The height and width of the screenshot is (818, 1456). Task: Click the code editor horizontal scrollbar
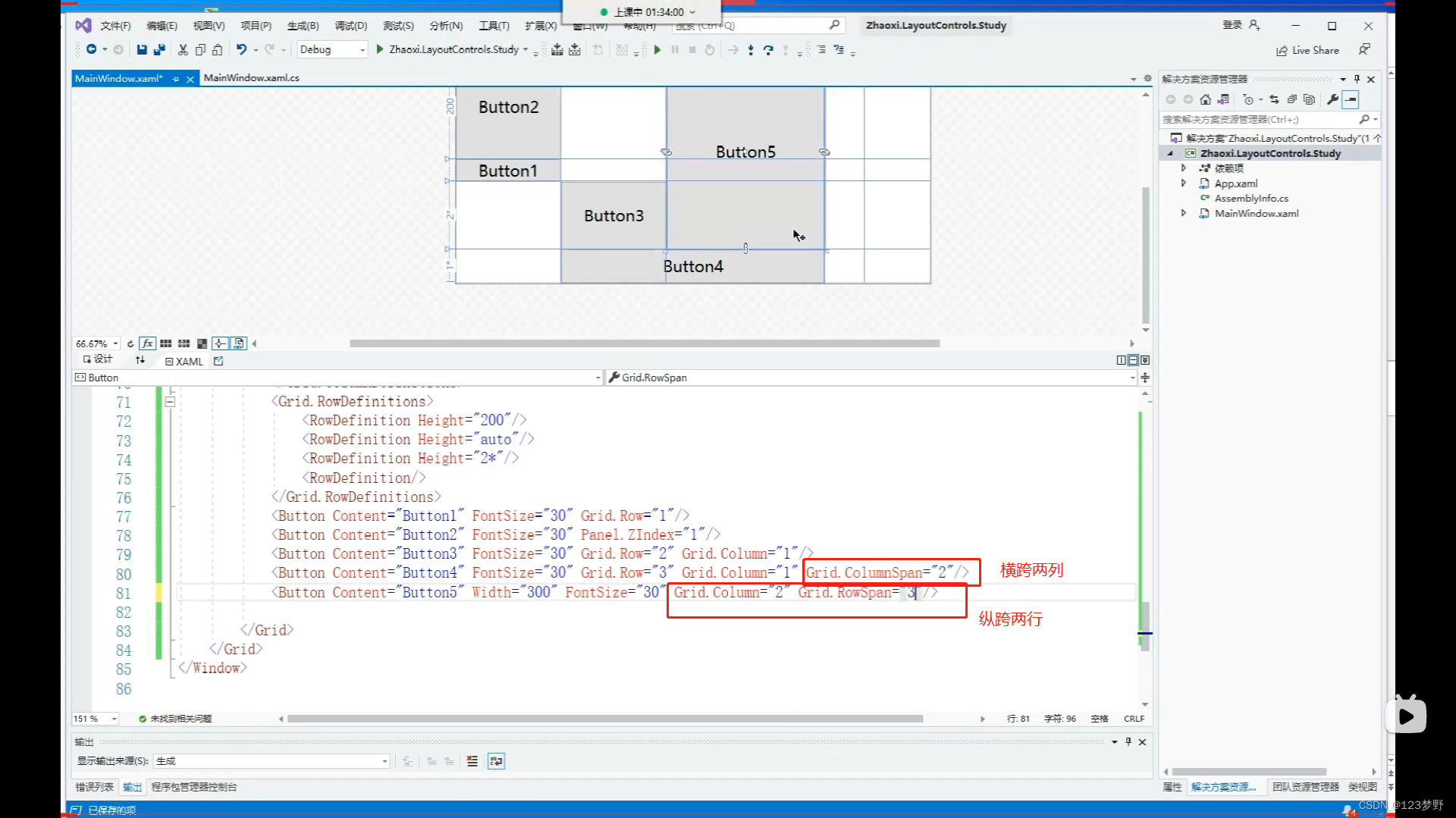click(x=605, y=719)
